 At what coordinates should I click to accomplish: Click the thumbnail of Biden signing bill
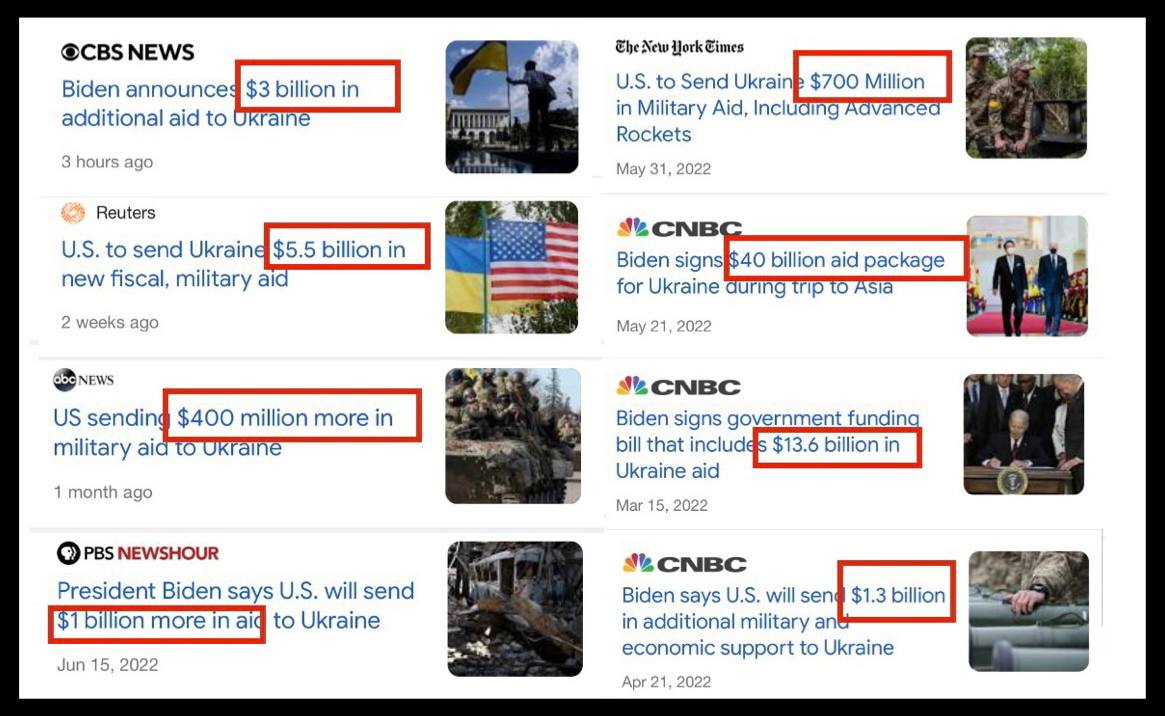click(1024, 434)
